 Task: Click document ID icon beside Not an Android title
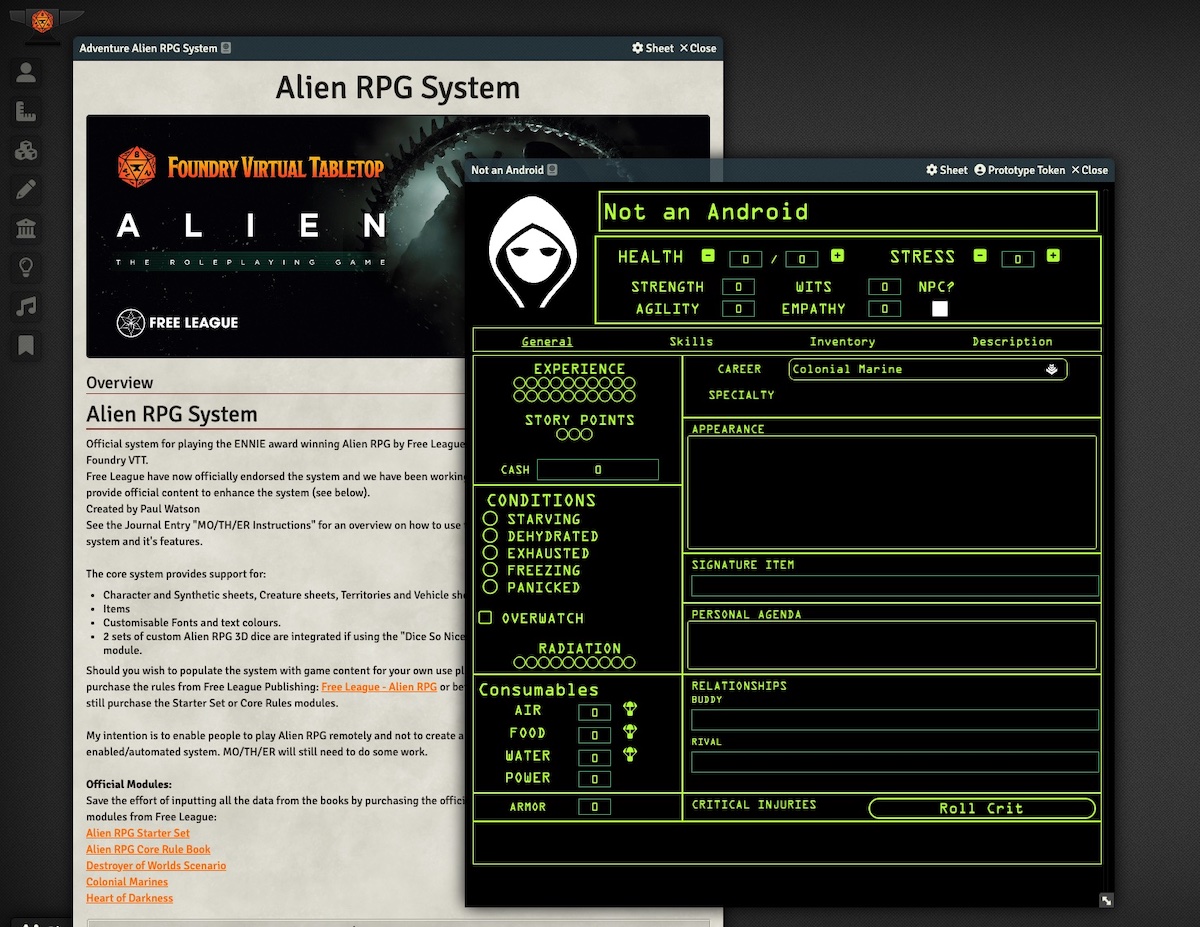552,170
